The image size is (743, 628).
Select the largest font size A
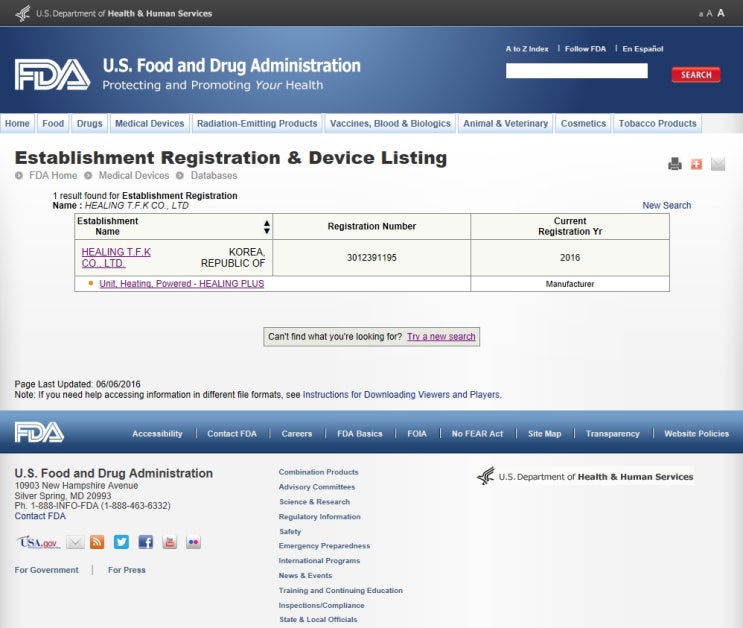click(x=721, y=13)
